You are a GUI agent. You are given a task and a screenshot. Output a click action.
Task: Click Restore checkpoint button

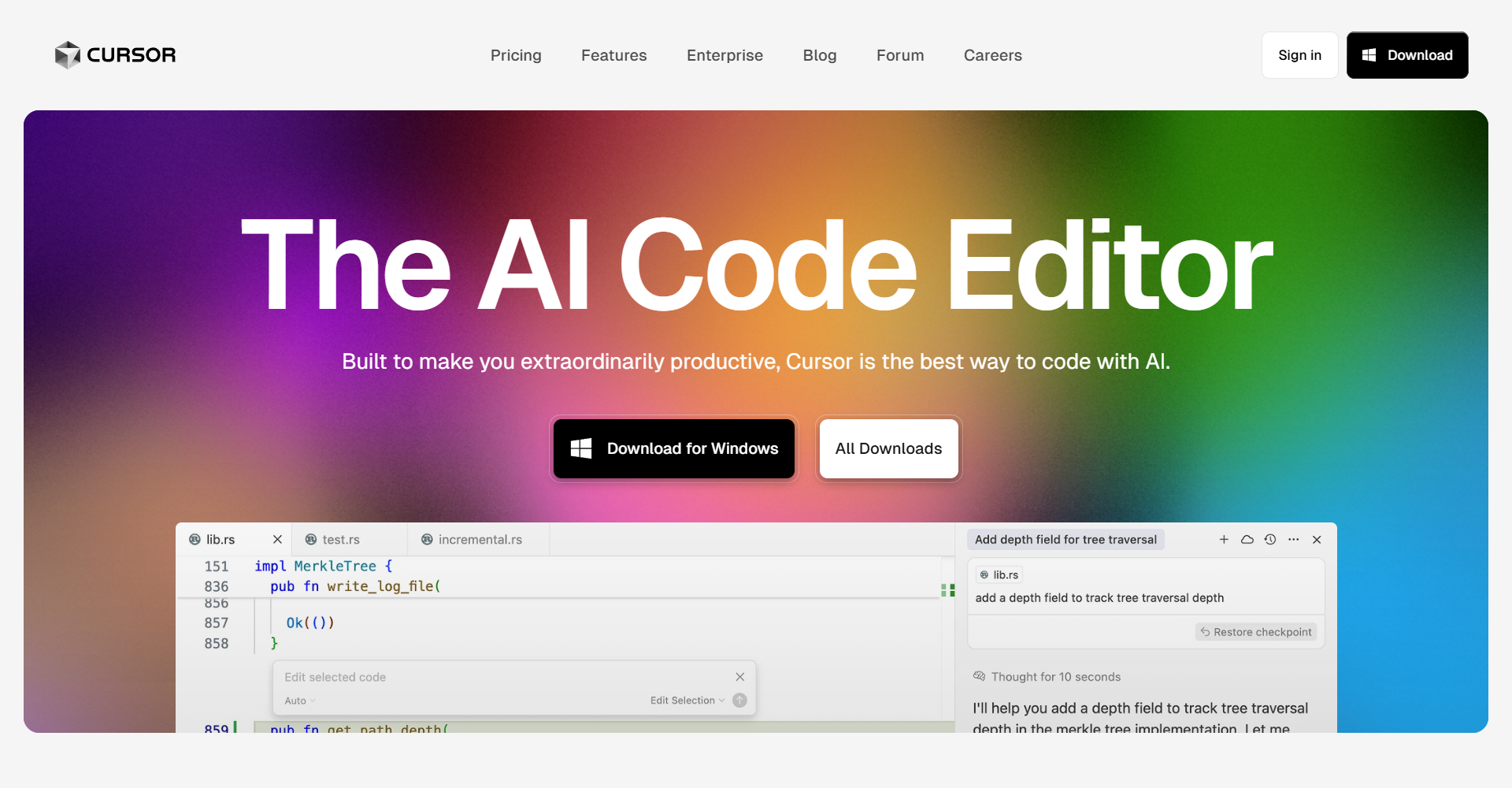1256,632
